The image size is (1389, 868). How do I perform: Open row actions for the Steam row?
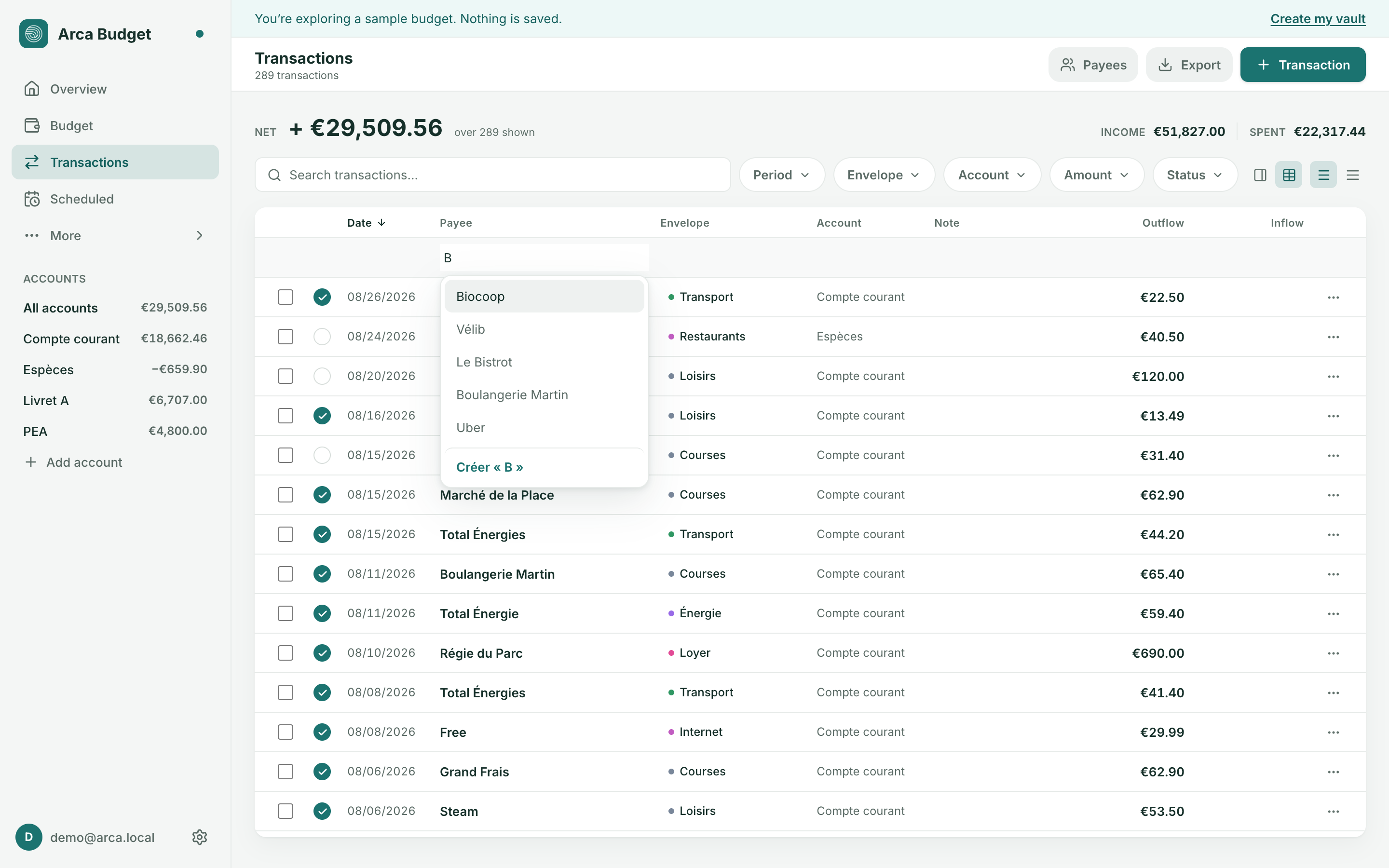[1334, 812]
